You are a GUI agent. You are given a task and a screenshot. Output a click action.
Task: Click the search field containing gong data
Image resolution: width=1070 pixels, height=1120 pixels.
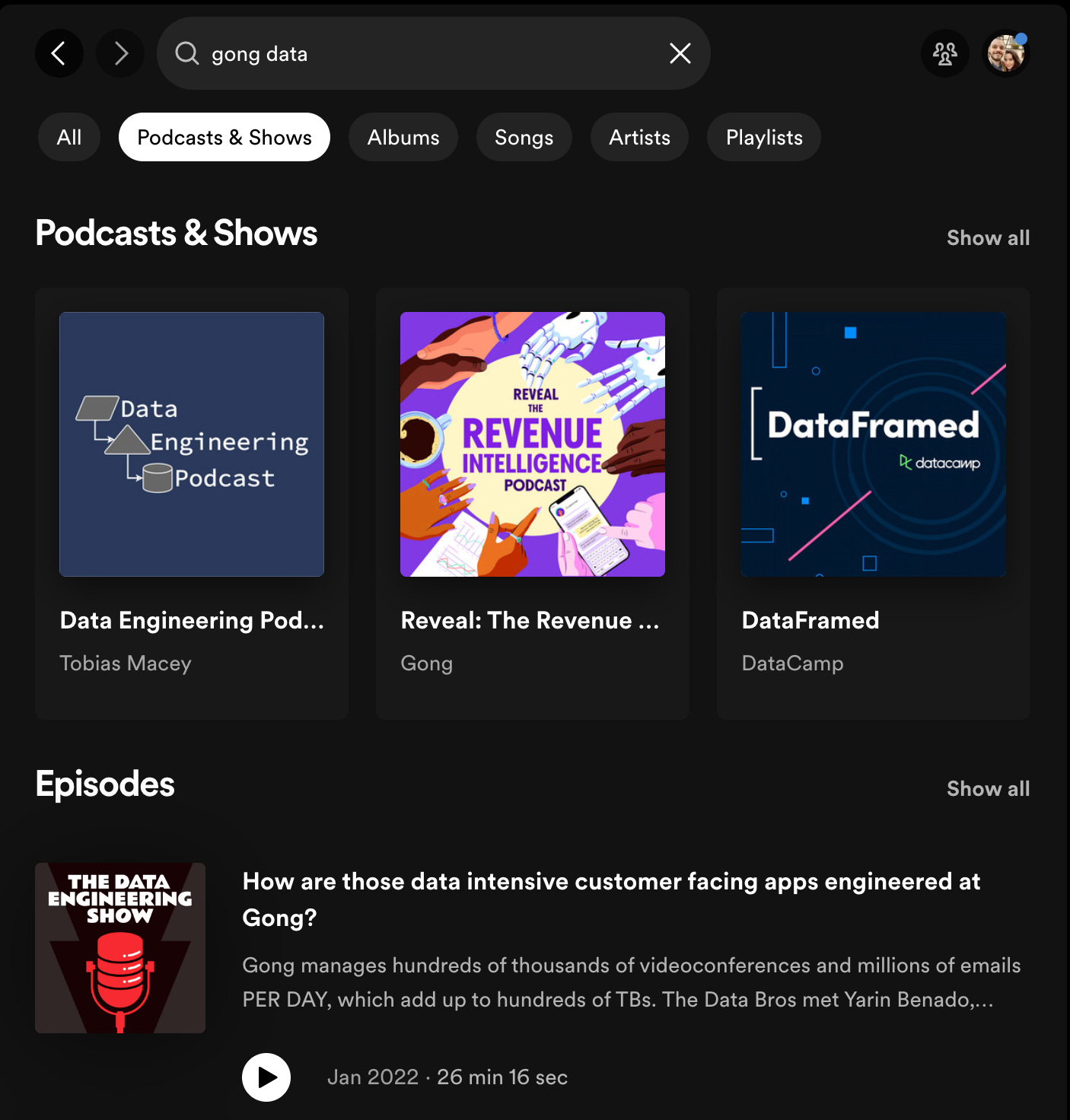pyautogui.click(x=434, y=53)
